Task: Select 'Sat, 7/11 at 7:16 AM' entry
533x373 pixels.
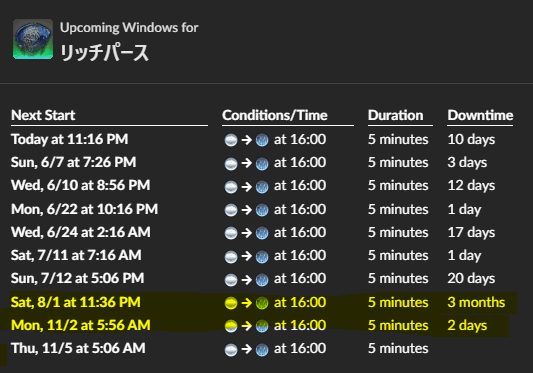Action: tap(76, 255)
